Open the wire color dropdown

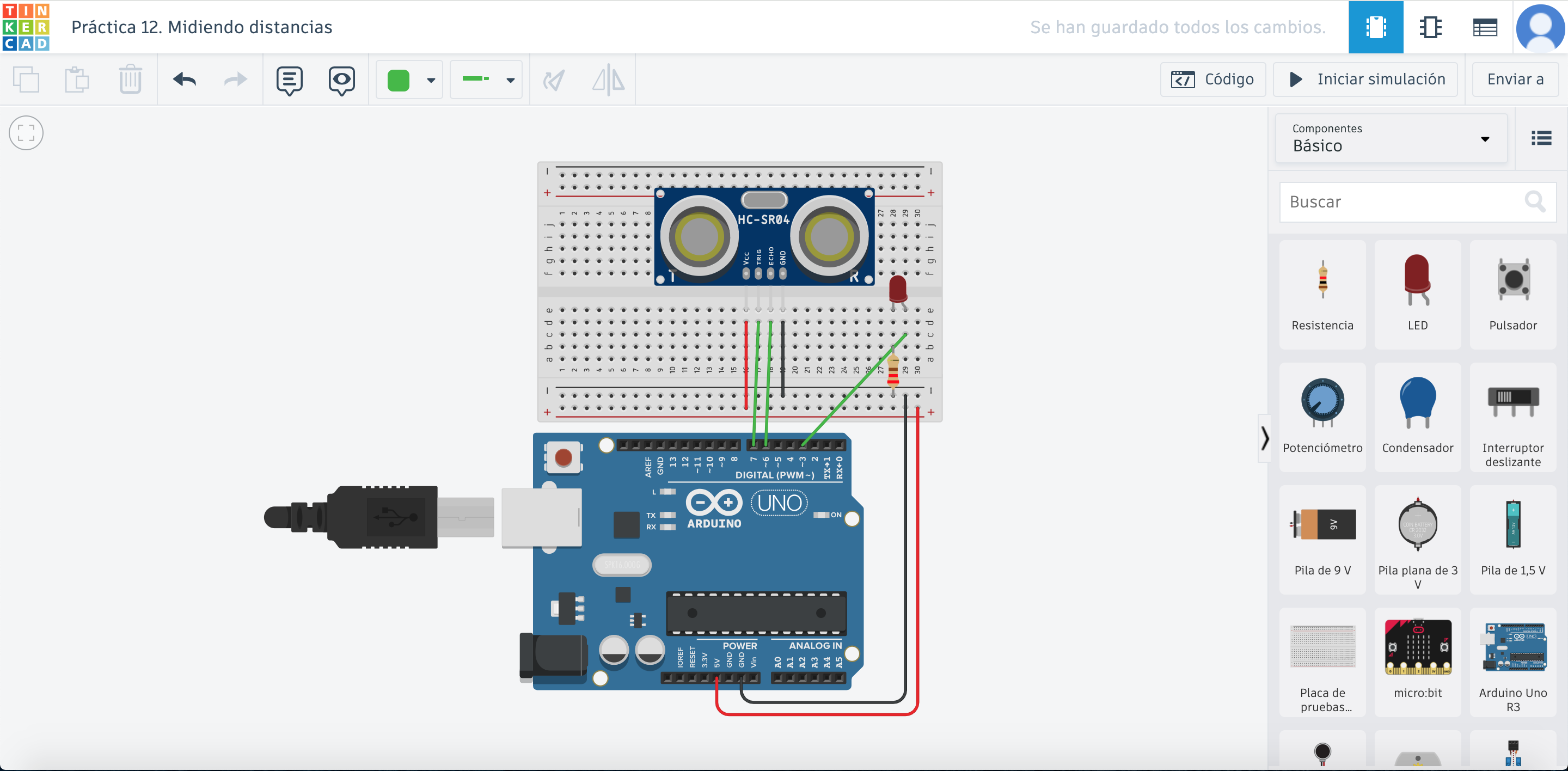[x=431, y=79]
